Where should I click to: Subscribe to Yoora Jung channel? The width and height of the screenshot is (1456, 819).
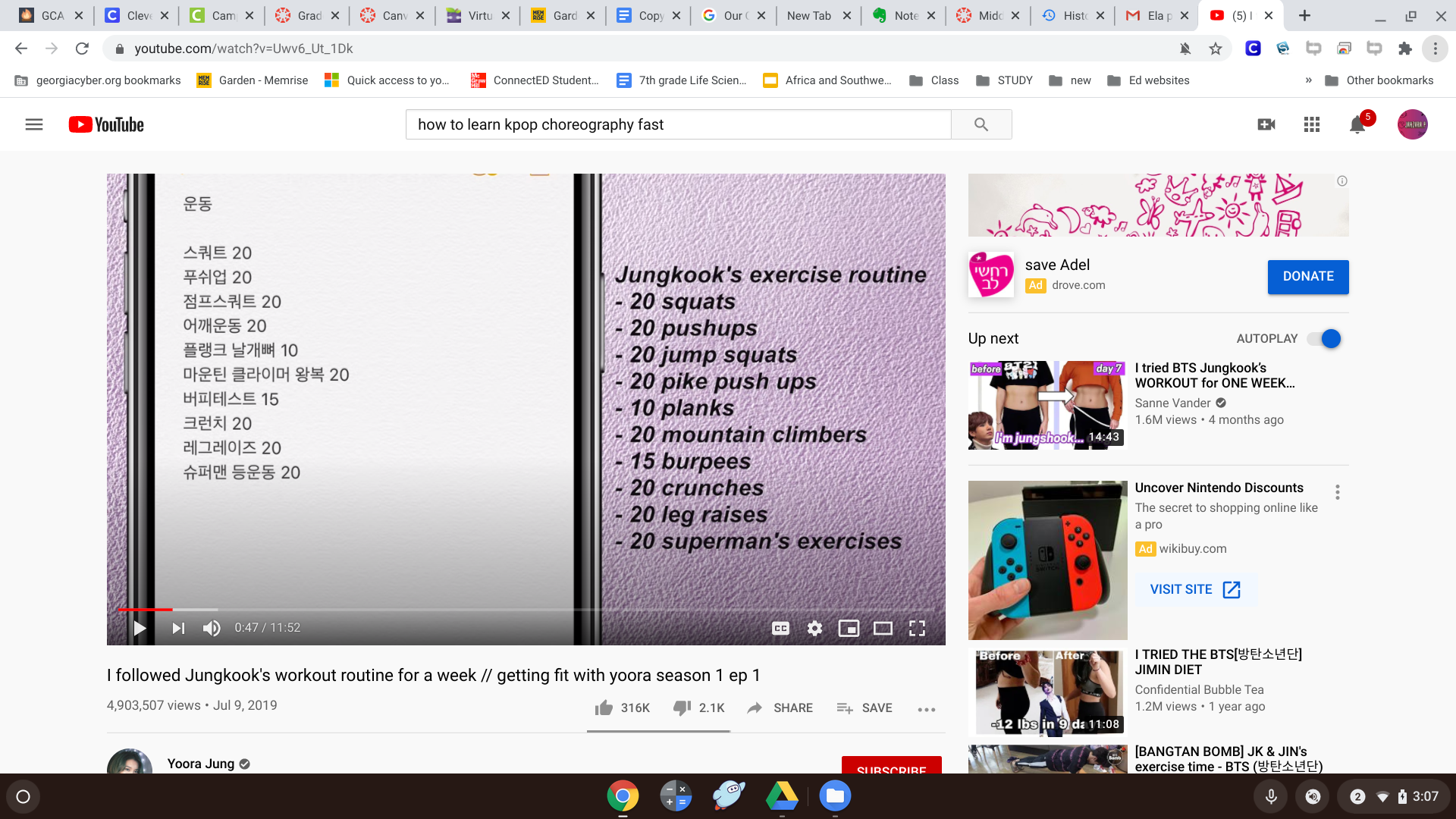(892, 765)
